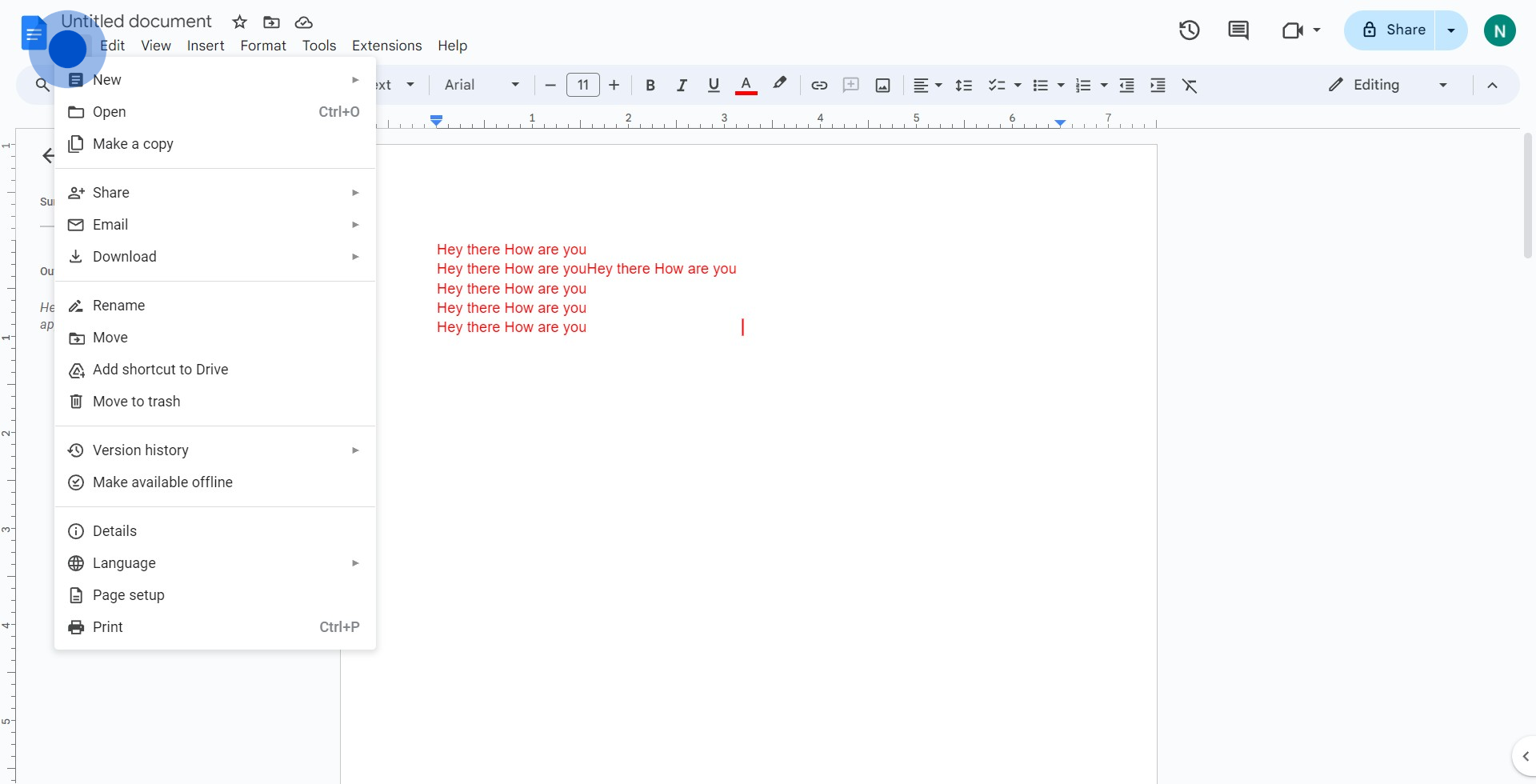The height and width of the screenshot is (784, 1536).
Task: Check the cloud document status icon
Action: tap(303, 22)
